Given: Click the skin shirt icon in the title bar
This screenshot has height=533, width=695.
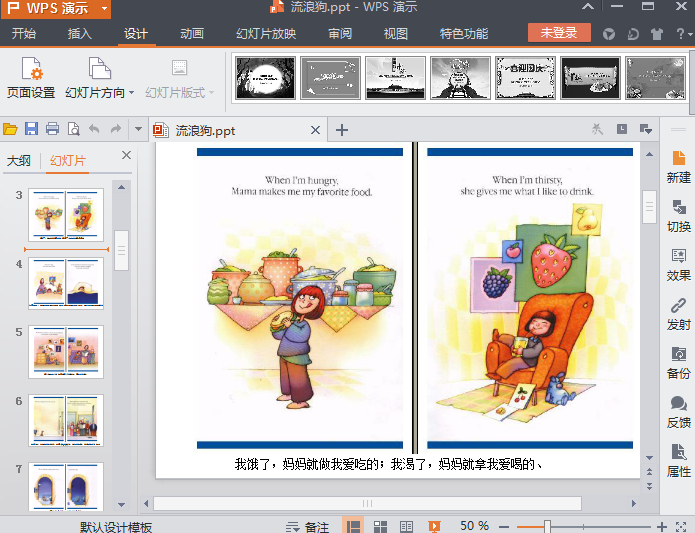Looking at the screenshot, I should pyautogui.click(x=656, y=34).
